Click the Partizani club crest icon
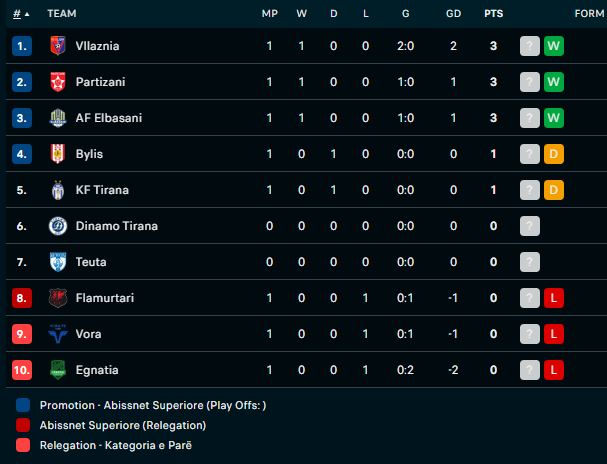The image size is (607, 464). click(57, 82)
